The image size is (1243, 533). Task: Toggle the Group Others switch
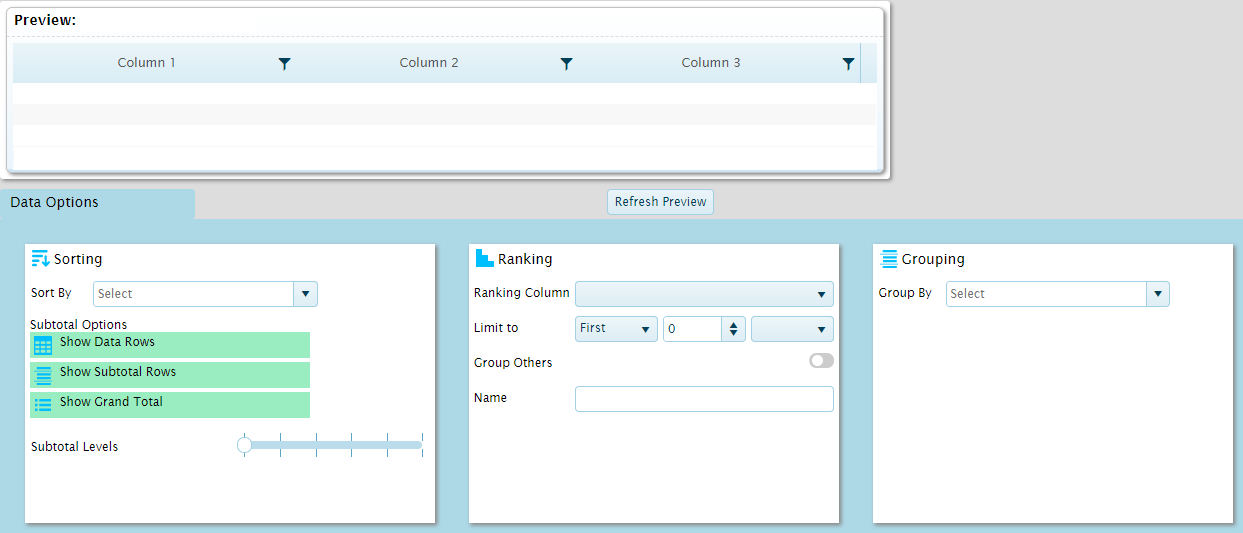pos(821,361)
